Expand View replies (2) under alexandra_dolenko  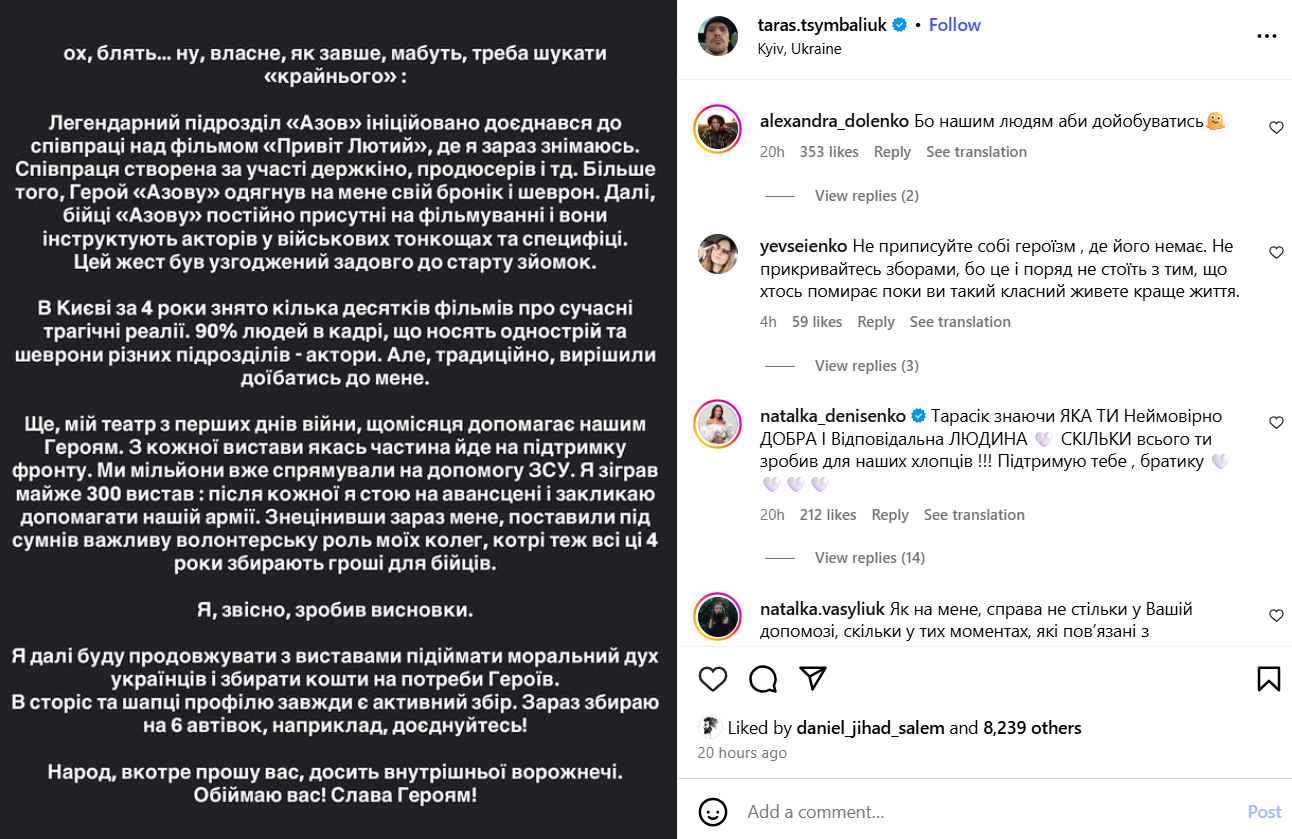click(x=866, y=196)
